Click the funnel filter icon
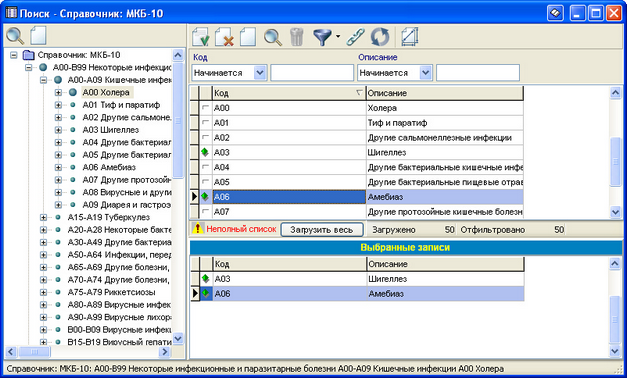 [x=322, y=37]
